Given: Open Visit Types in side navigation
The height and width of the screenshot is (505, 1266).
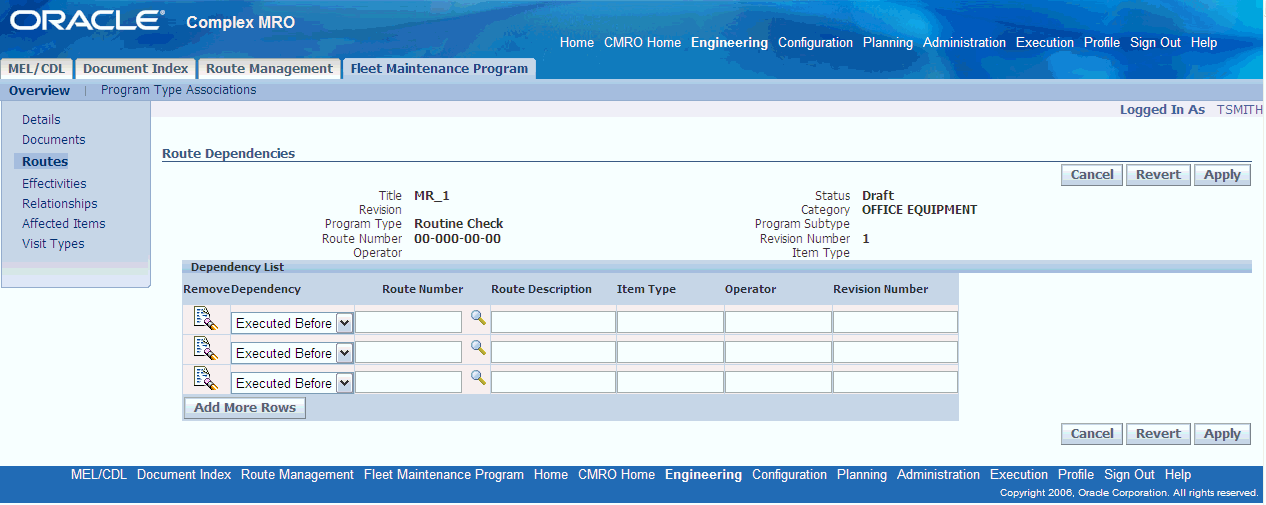Looking at the screenshot, I should (53, 244).
